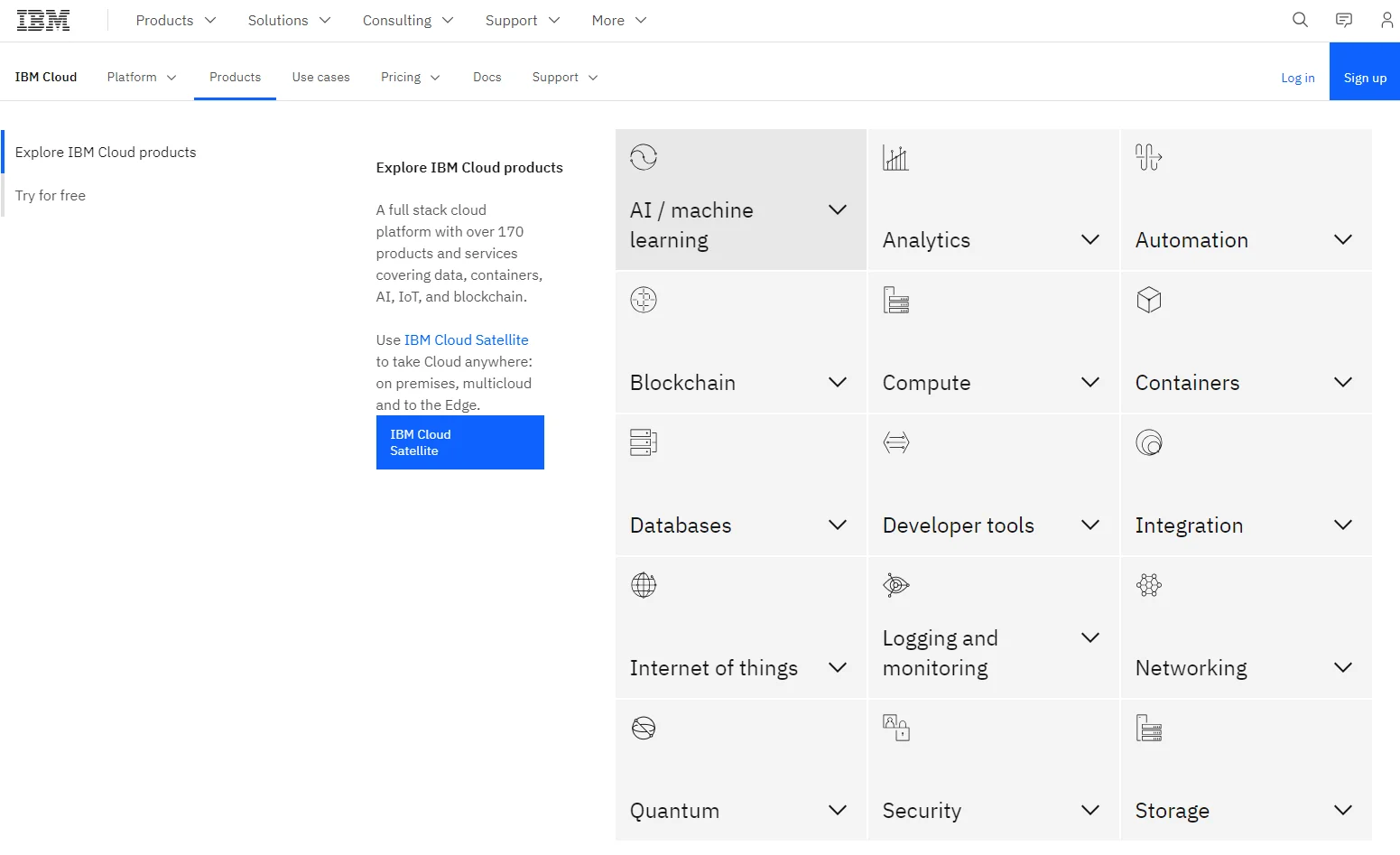Open the Solutions menu
Screen dimensions: 1400x855
click(x=289, y=20)
